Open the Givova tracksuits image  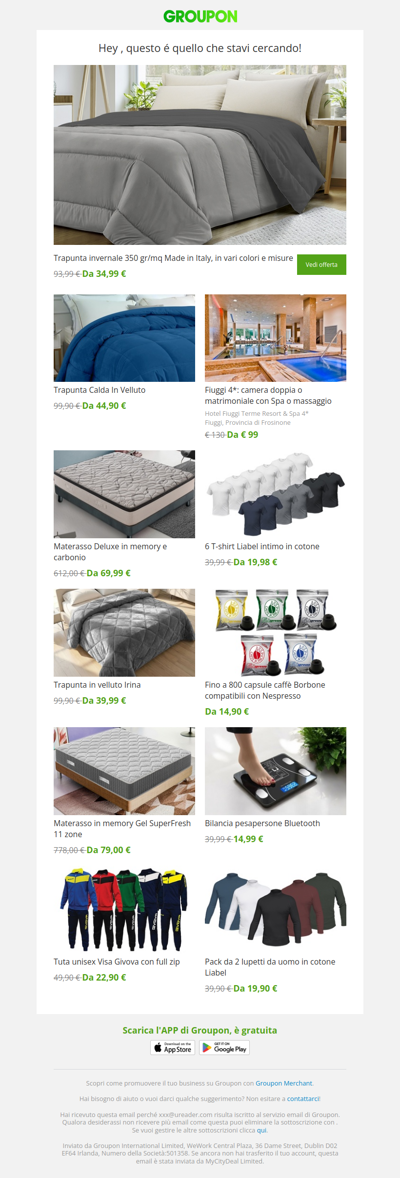click(124, 909)
